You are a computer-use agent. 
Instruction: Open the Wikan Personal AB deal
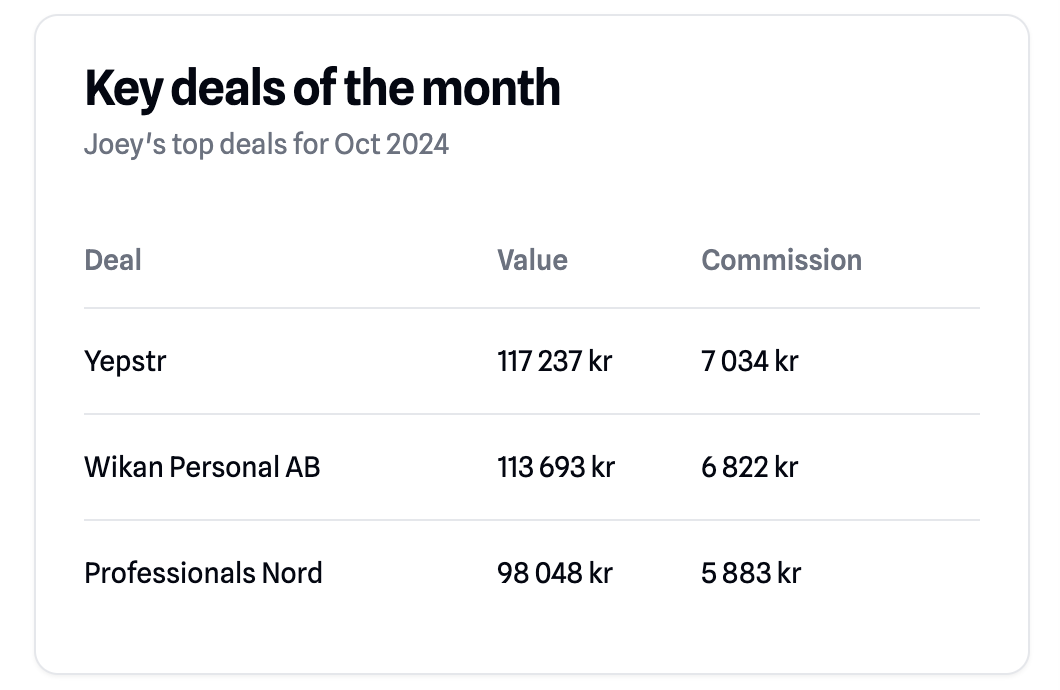(202, 467)
